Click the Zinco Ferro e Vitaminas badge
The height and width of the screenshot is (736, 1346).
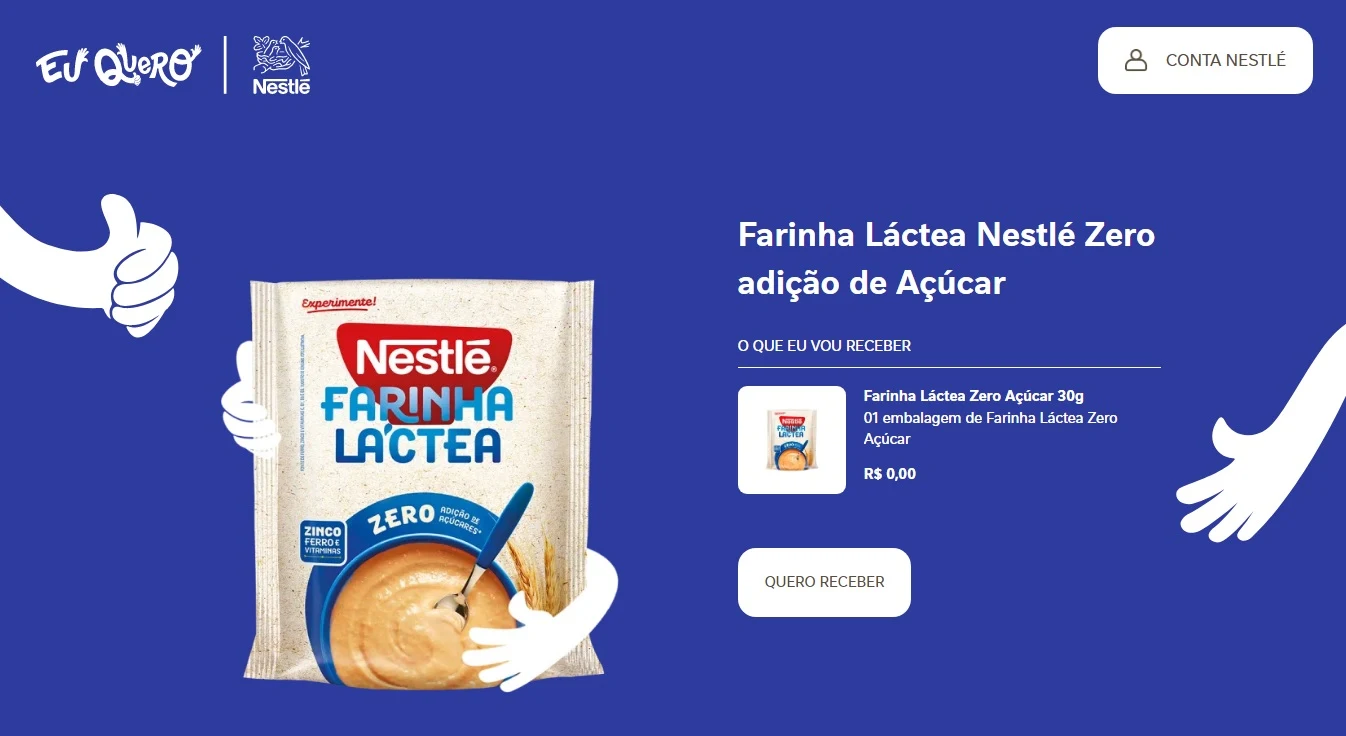coord(324,541)
